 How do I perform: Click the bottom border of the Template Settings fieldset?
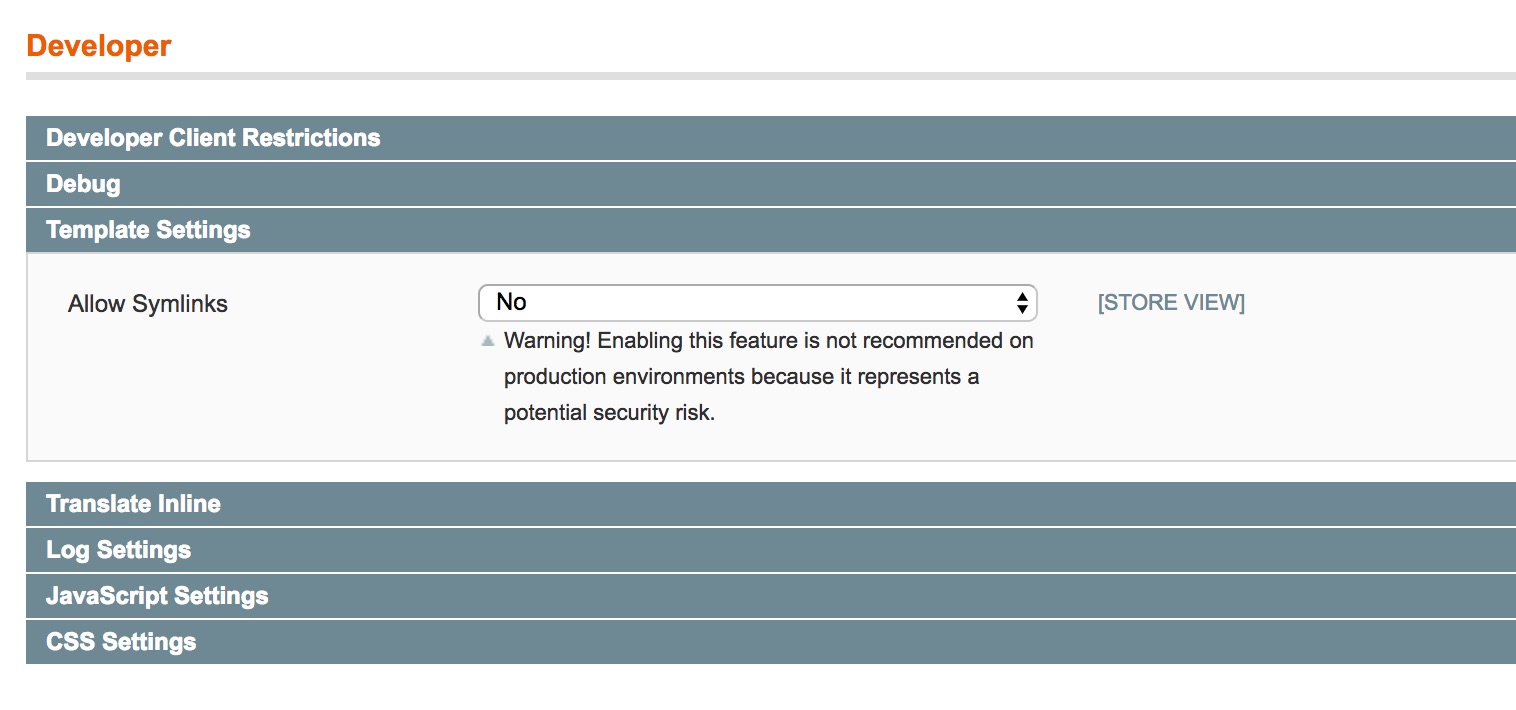click(771, 461)
